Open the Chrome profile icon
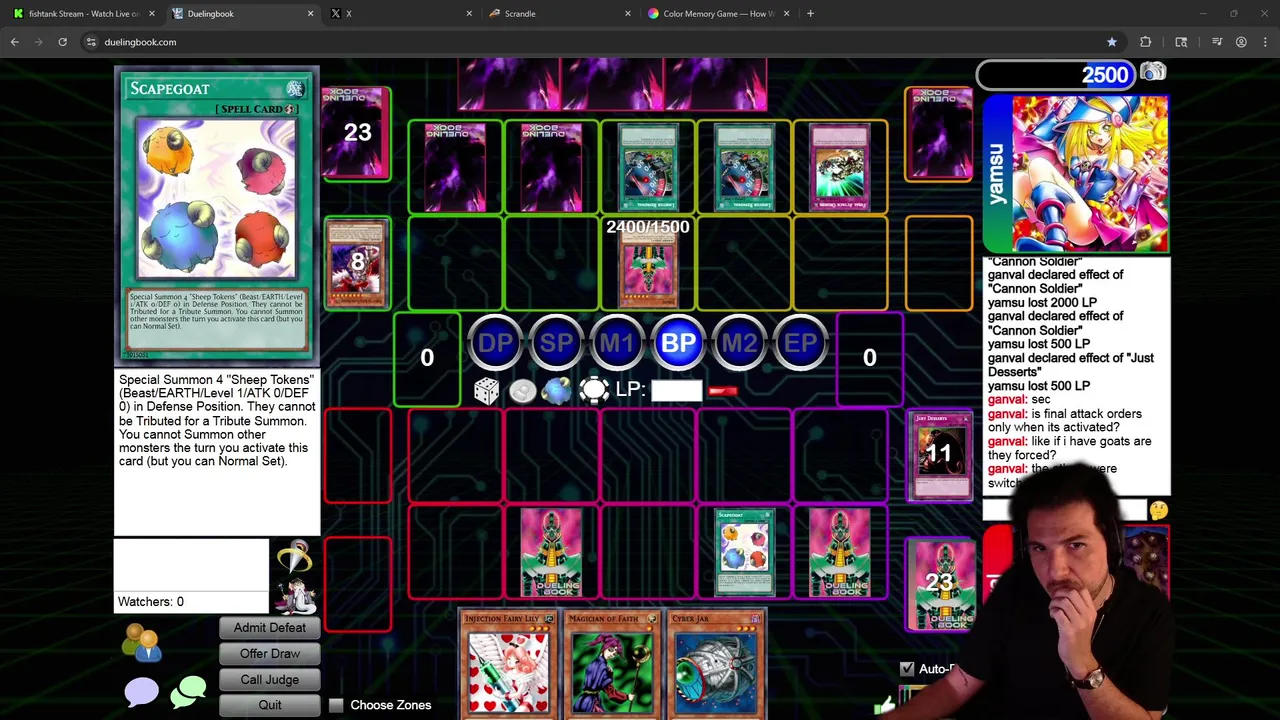 click(1241, 42)
